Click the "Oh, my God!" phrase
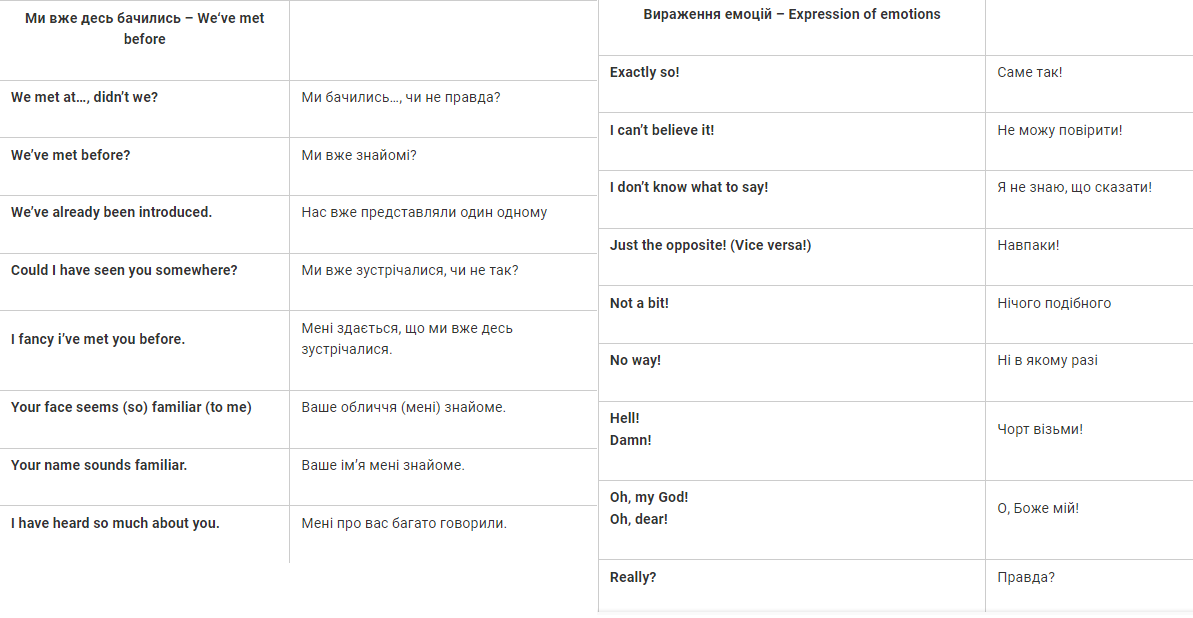 (x=649, y=497)
